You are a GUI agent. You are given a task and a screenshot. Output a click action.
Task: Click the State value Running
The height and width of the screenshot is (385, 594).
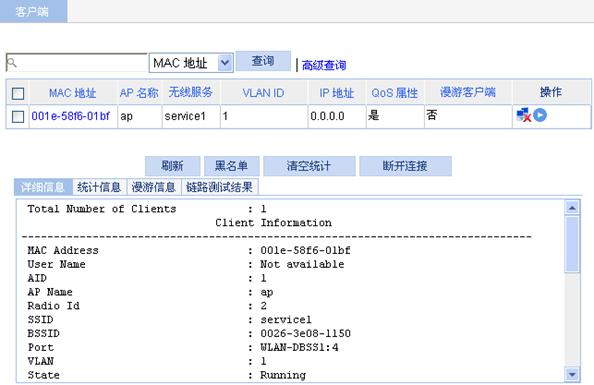tap(283, 375)
